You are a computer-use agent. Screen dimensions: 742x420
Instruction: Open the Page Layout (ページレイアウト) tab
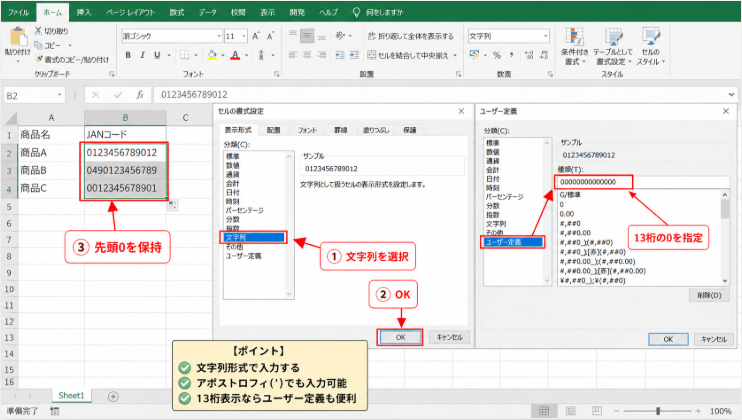130,12
